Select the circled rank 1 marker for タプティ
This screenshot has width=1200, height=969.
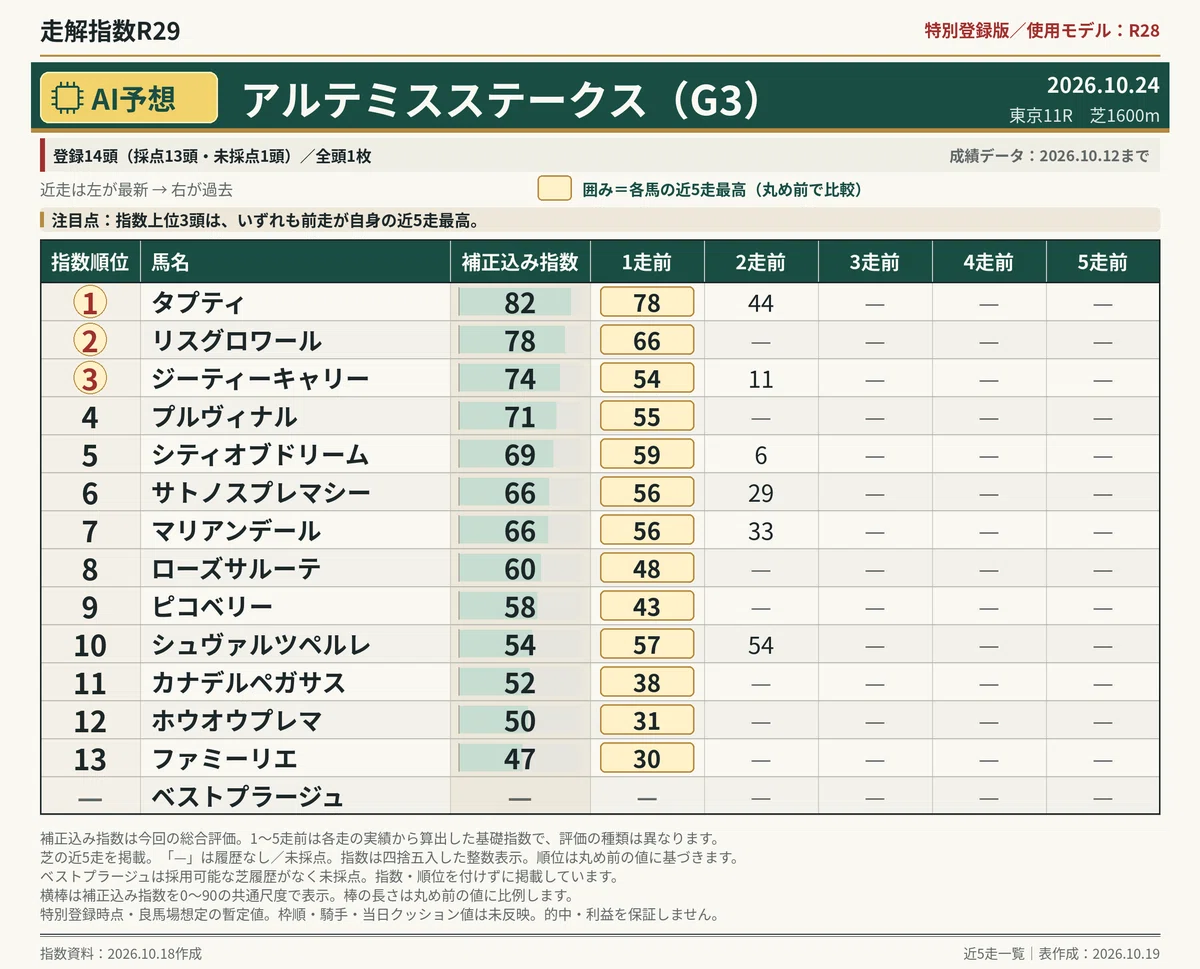pyautogui.click(x=90, y=303)
